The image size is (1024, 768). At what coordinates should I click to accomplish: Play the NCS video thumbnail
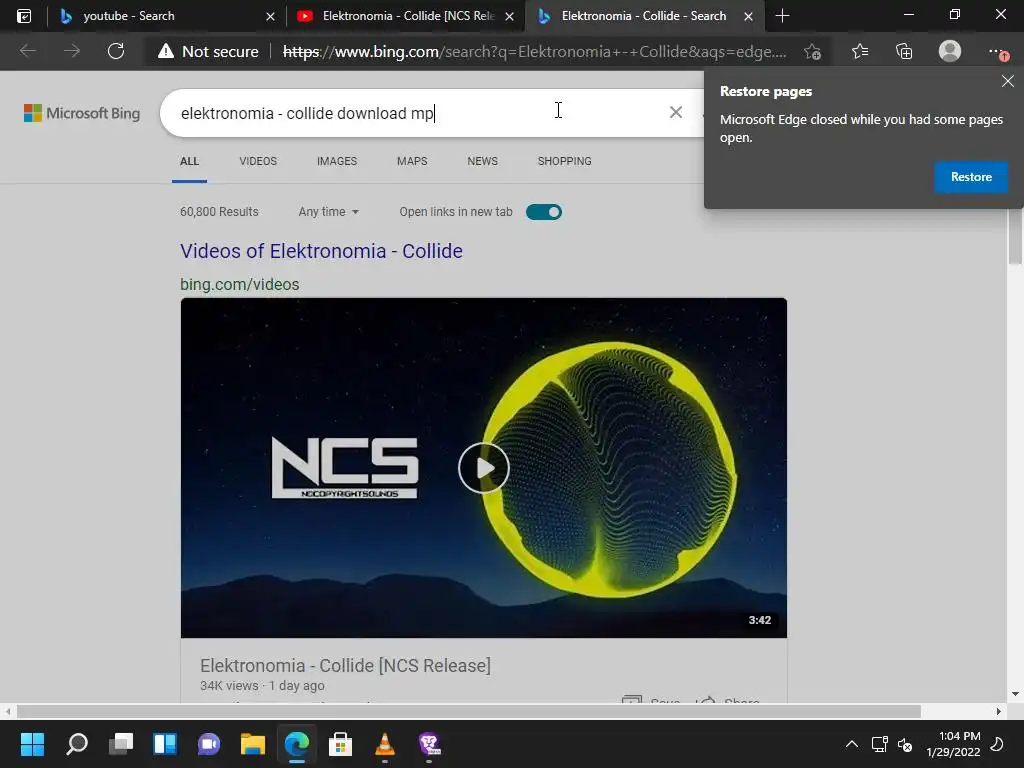pos(484,468)
